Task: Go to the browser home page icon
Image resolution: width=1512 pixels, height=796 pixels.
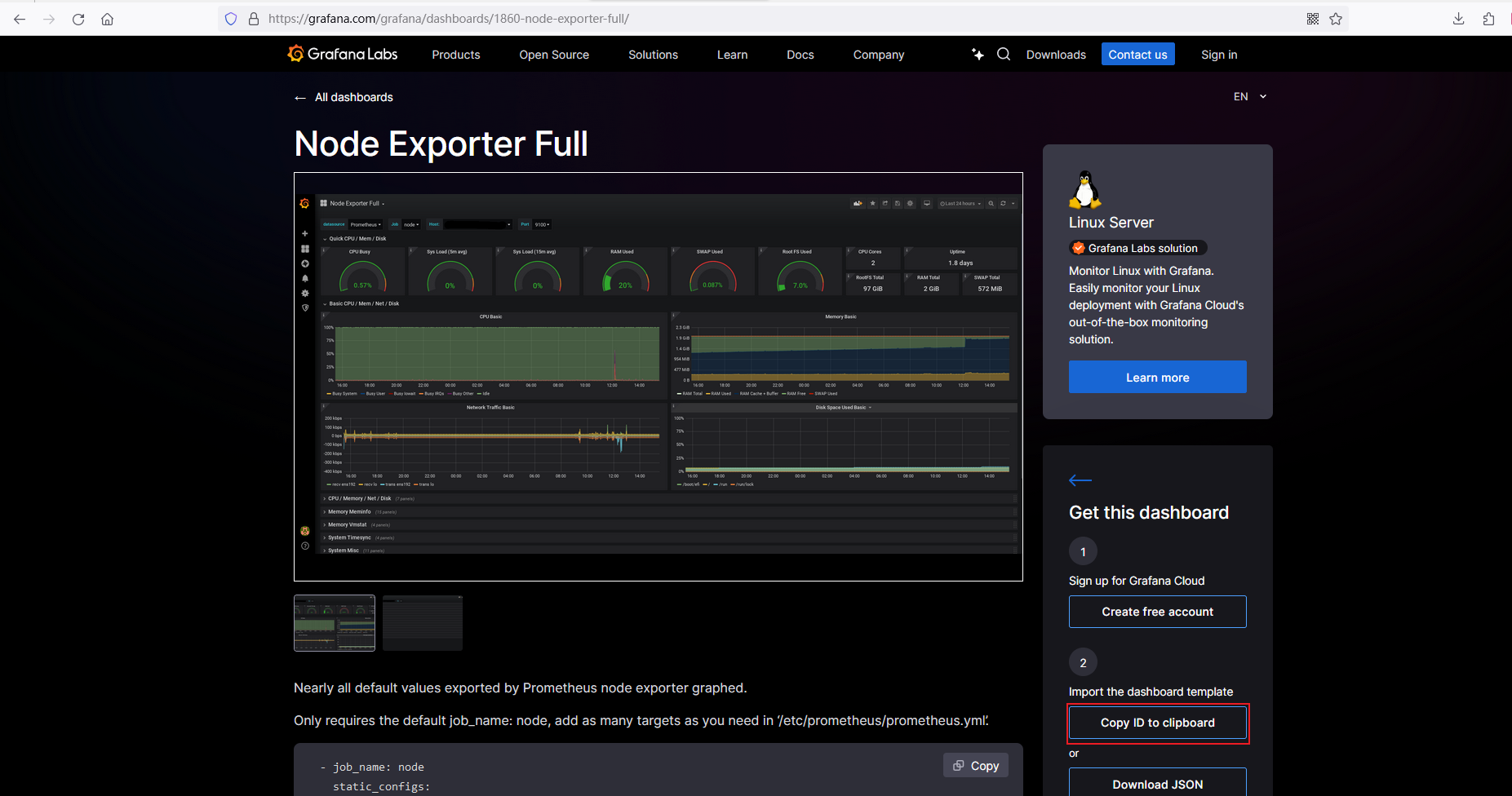Action: click(x=107, y=19)
